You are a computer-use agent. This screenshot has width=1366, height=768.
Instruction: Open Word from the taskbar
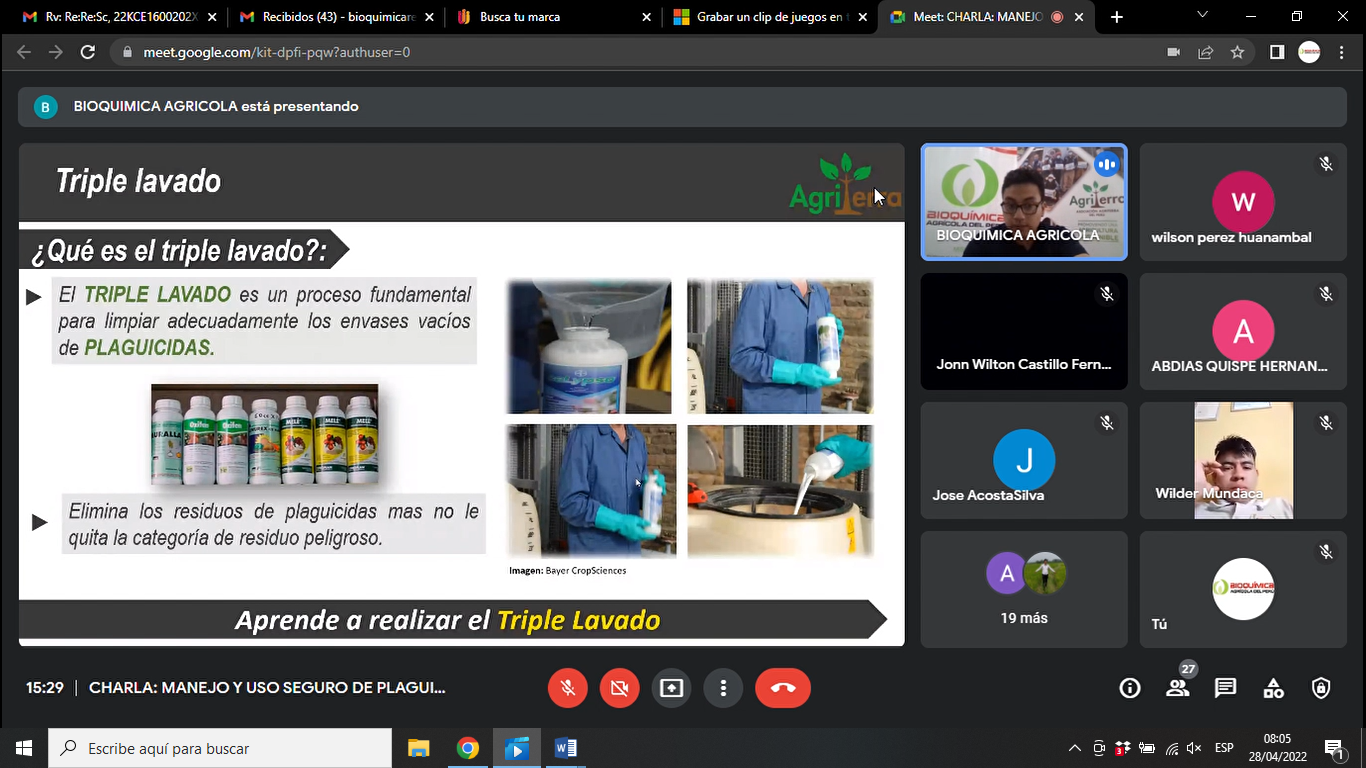pyautogui.click(x=565, y=748)
